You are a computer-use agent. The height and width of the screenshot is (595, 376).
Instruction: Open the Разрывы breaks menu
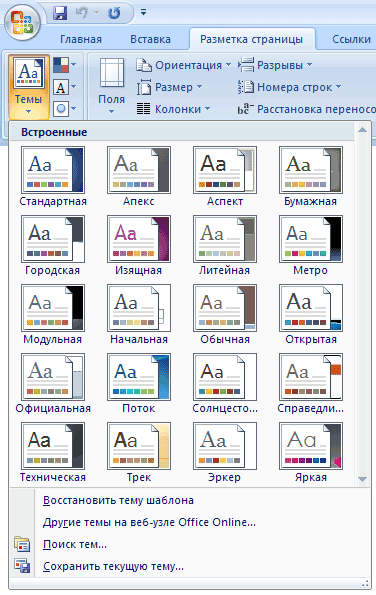coord(275,65)
